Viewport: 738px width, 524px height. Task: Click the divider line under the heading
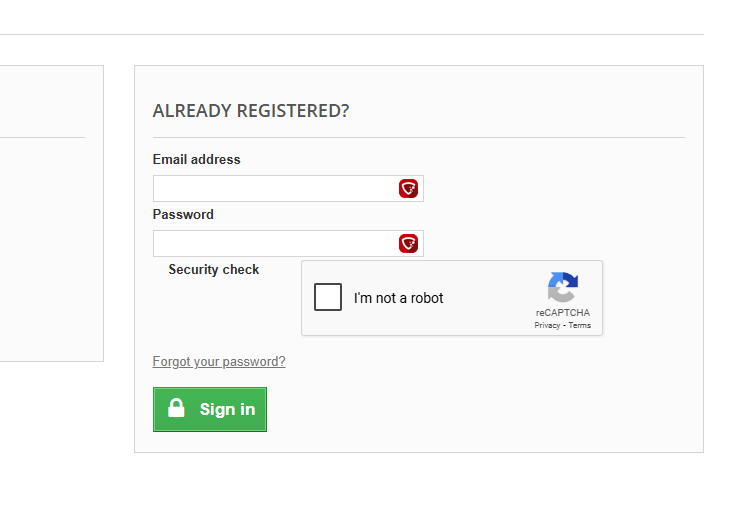click(419, 137)
